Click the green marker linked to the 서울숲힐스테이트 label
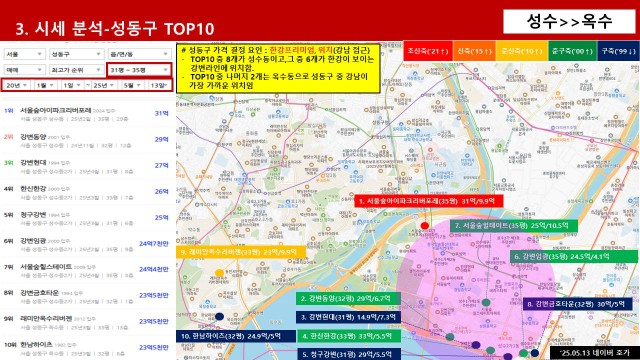Image resolution: width=640 pixels, height=360 pixels. 486,302
